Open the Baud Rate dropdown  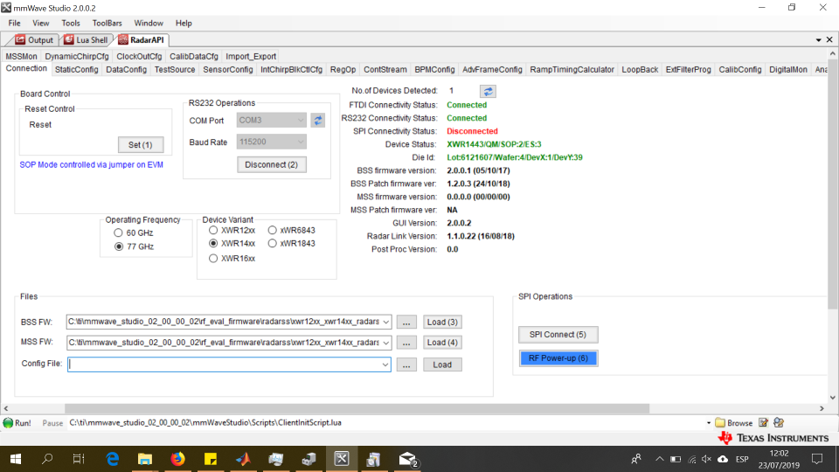click(271, 142)
